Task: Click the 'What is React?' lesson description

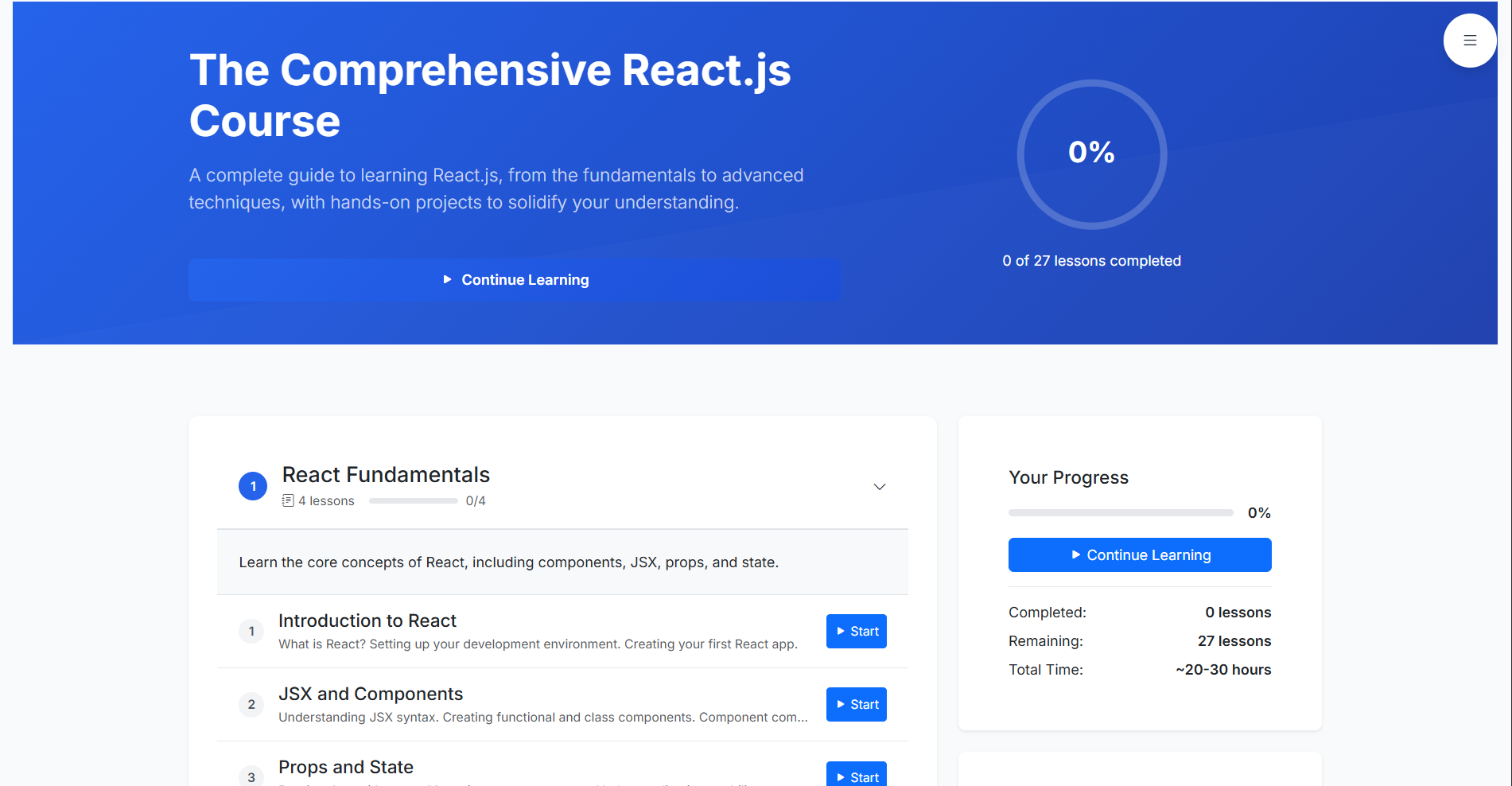Action: point(538,644)
